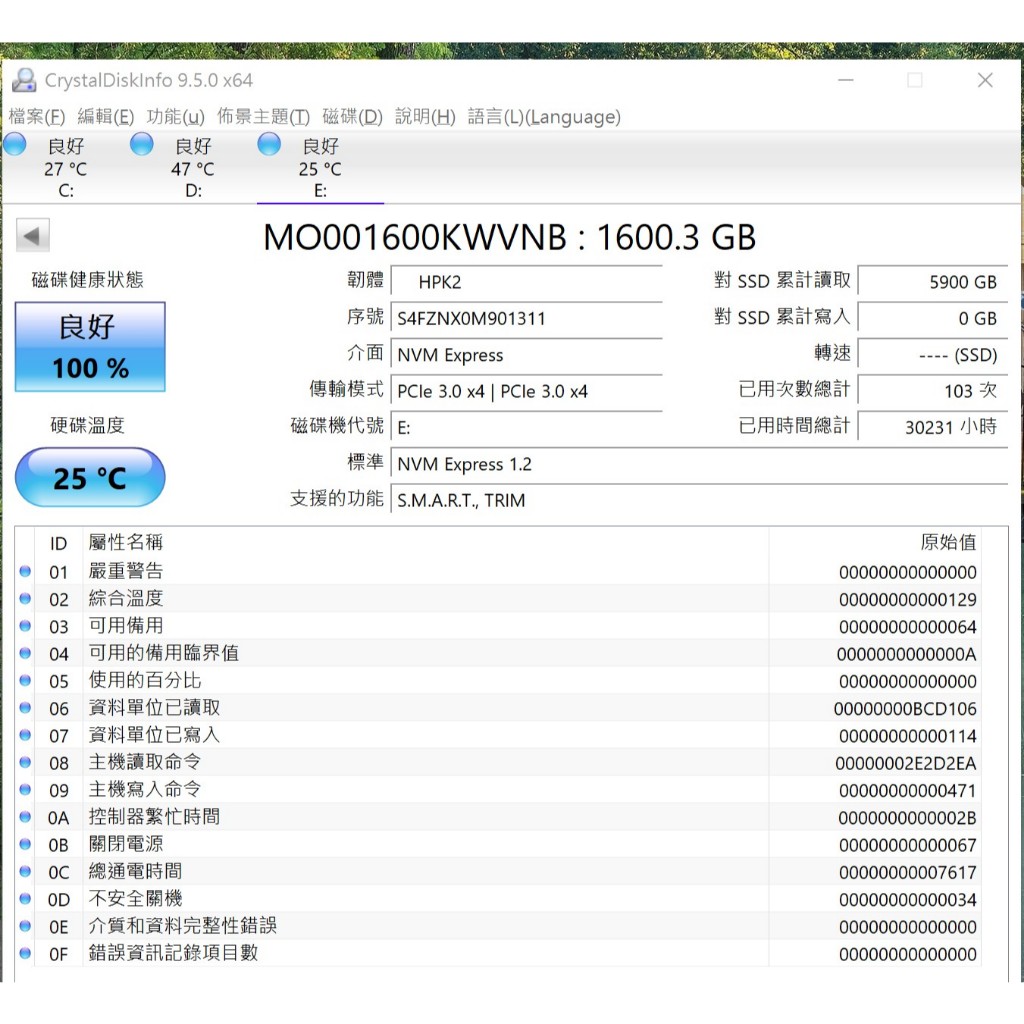The height and width of the screenshot is (1024, 1024).
Task: Select the 0E 介質和資料完整性錯誤 attribute row
Action: [x=400, y=927]
